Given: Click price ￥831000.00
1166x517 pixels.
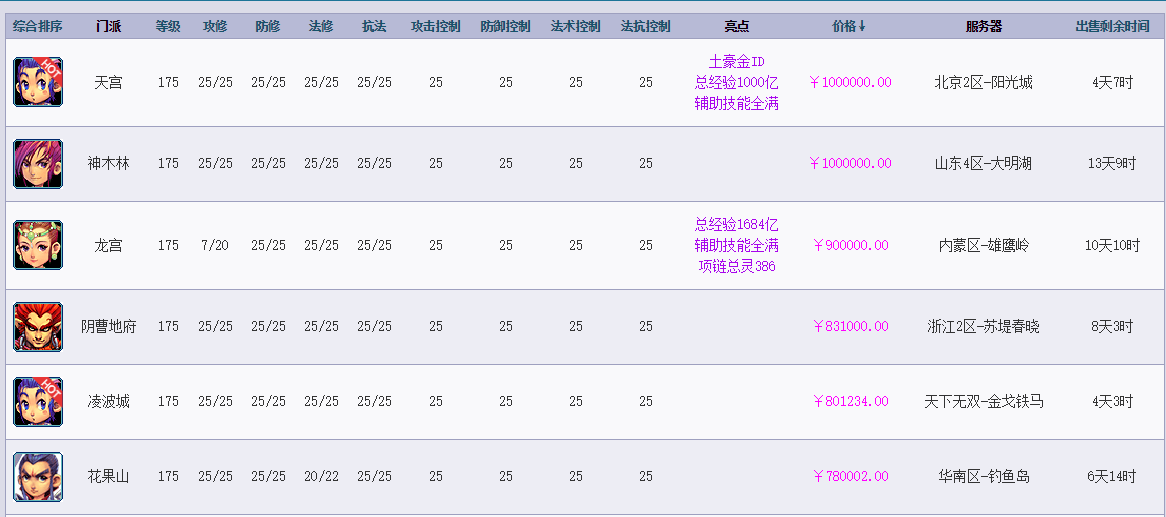Looking at the screenshot, I should (x=850, y=327).
